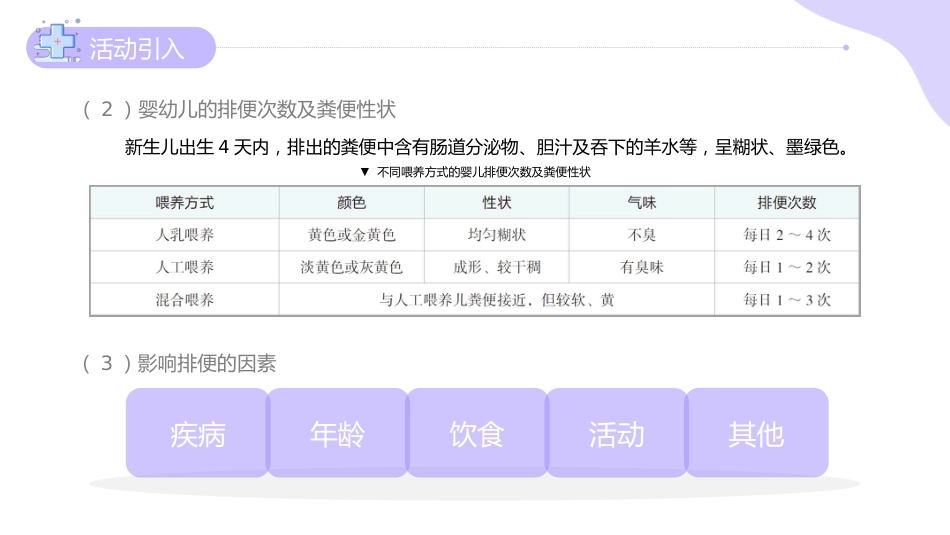This screenshot has height=535, width=950.
Task: Click the sentence starting 新生儿出生 4 天内
Action: pyautogui.click(x=488, y=147)
